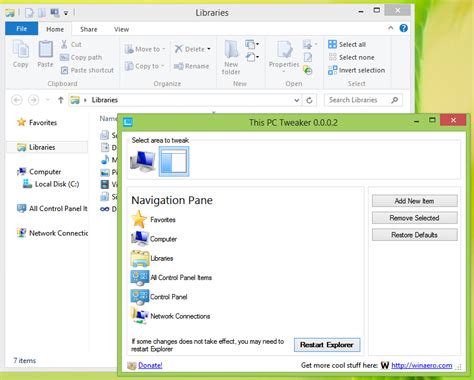Click Up one level arrow
This screenshot has width=474, height=380.
61,100
